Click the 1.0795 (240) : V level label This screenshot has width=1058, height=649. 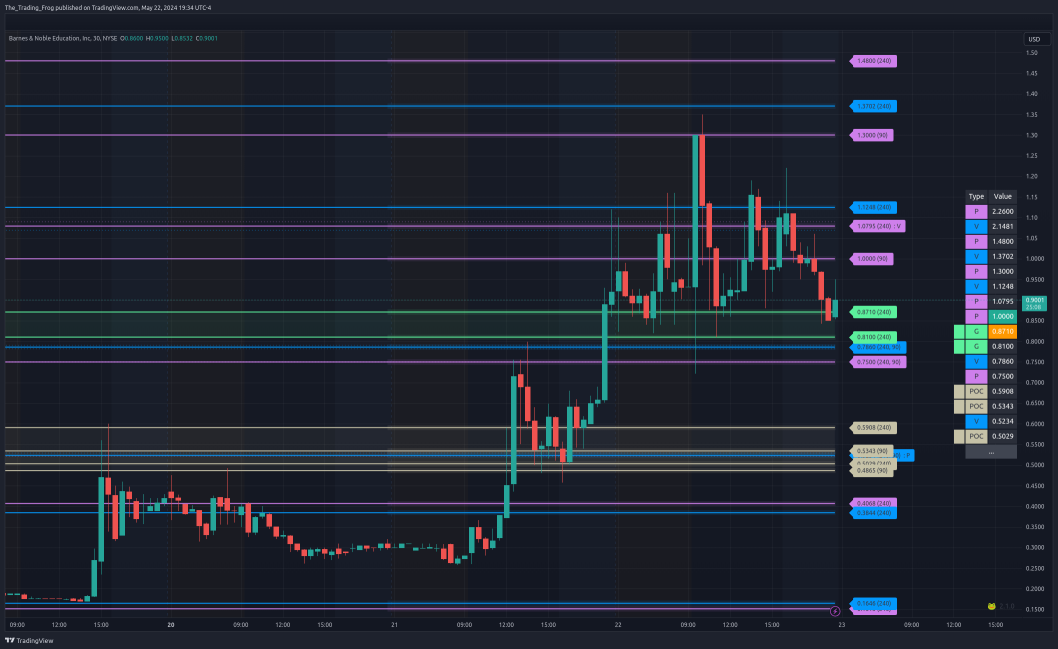[879, 226]
